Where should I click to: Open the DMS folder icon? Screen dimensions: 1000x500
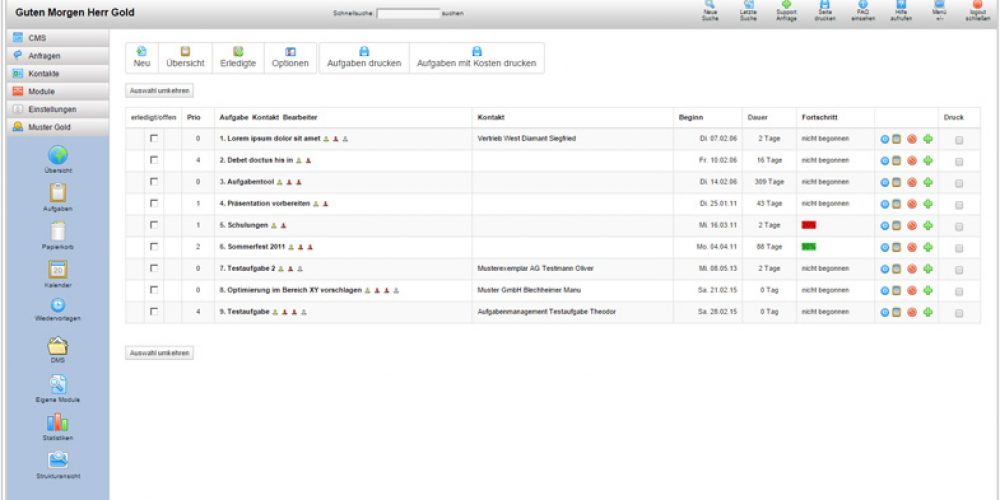point(57,345)
